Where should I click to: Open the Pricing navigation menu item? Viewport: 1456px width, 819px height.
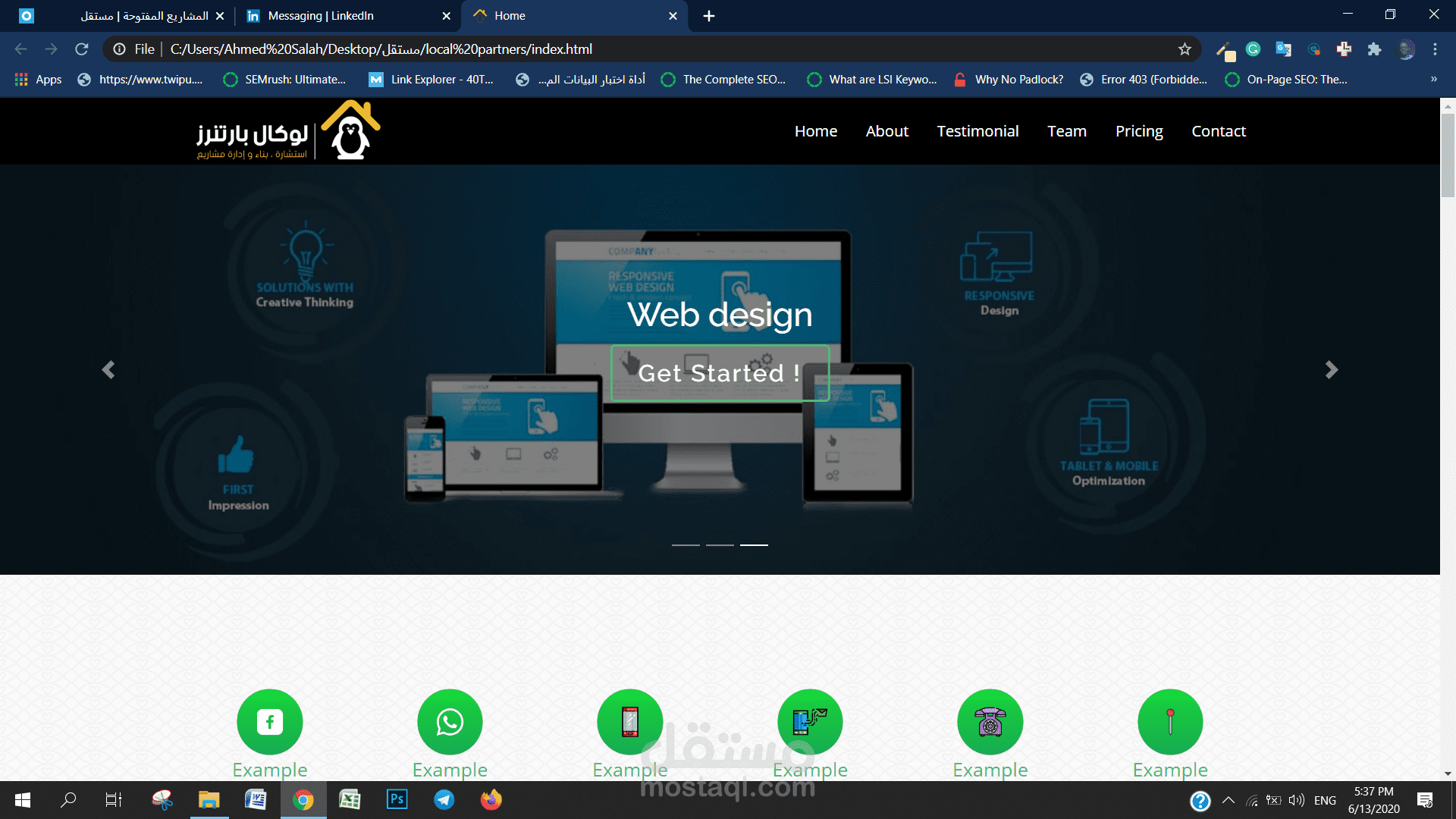(x=1138, y=131)
